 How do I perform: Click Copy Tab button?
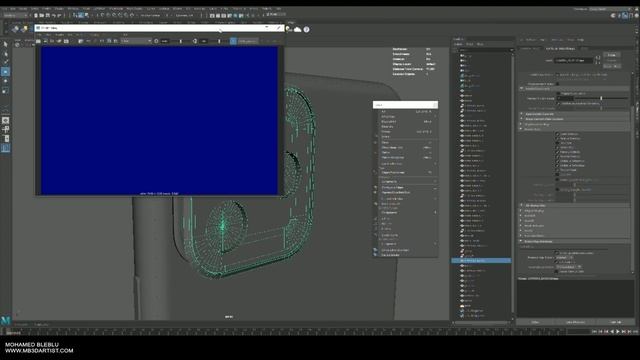(616, 322)
